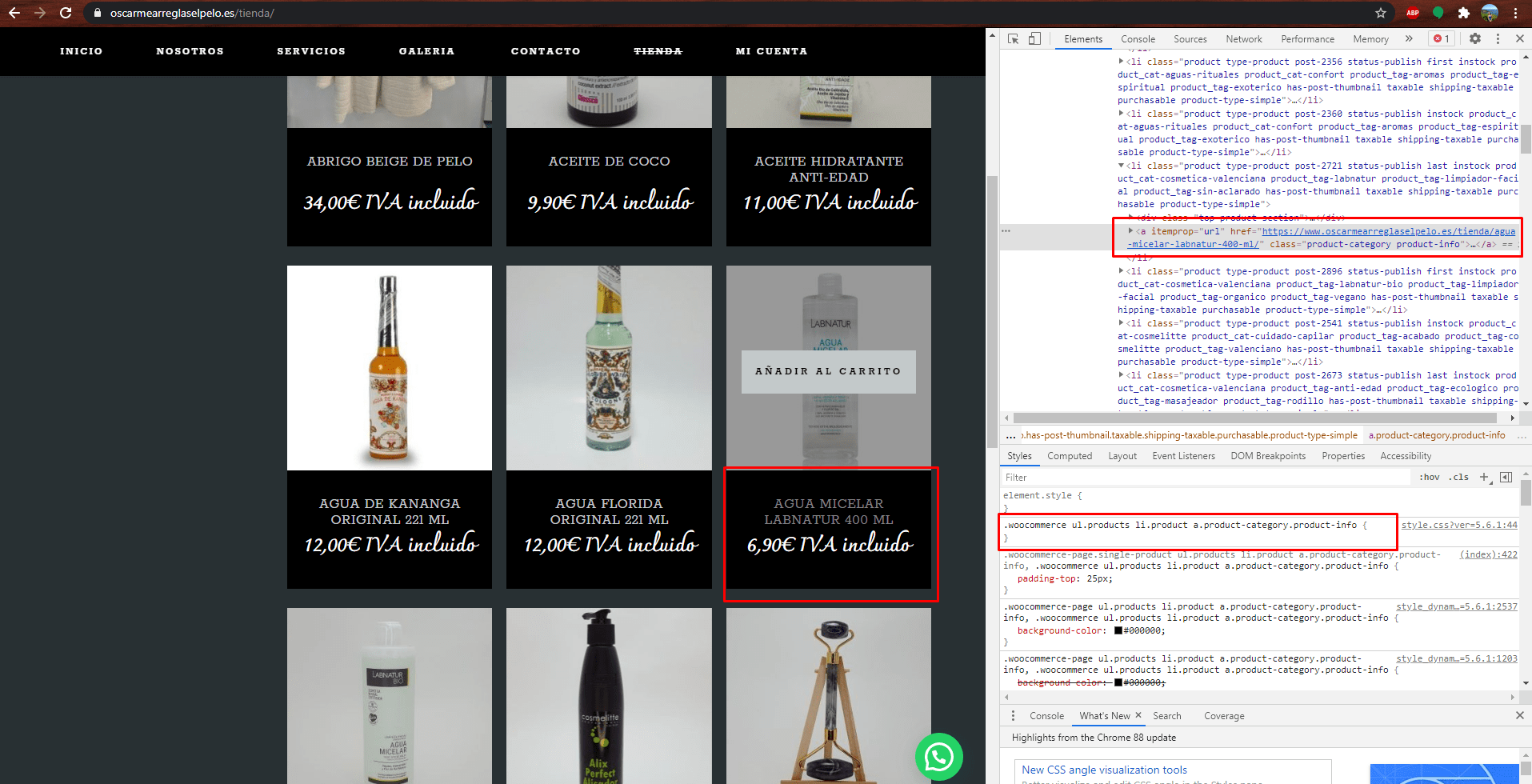Screen dimensions: 1532x784
Task: Click the browser address bar URL
Action: point(192,13)
